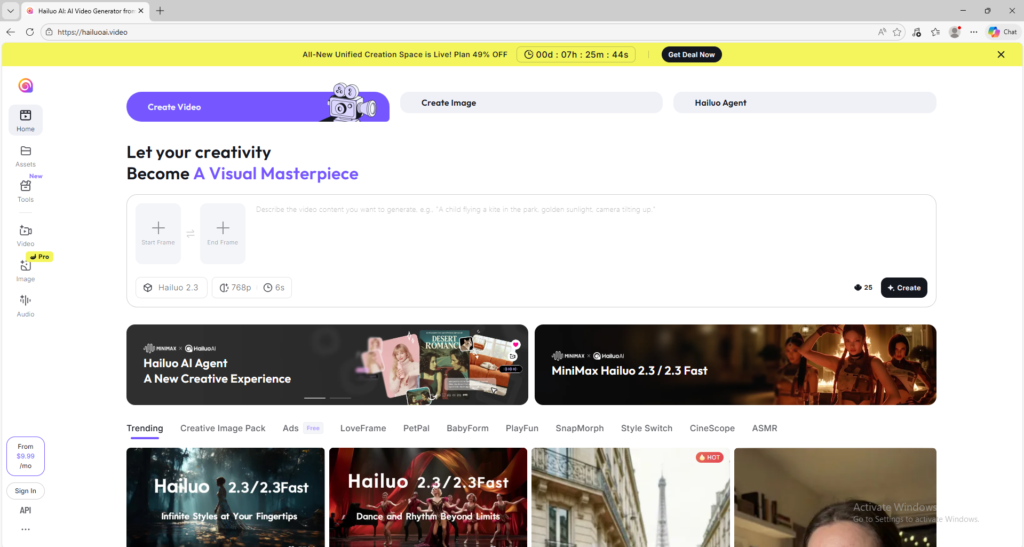Dismiss the yellow promo banner
Image resolution: width=1024 pixels, height=547 pixels.
pyautogui.click(x=1000, y=55)
